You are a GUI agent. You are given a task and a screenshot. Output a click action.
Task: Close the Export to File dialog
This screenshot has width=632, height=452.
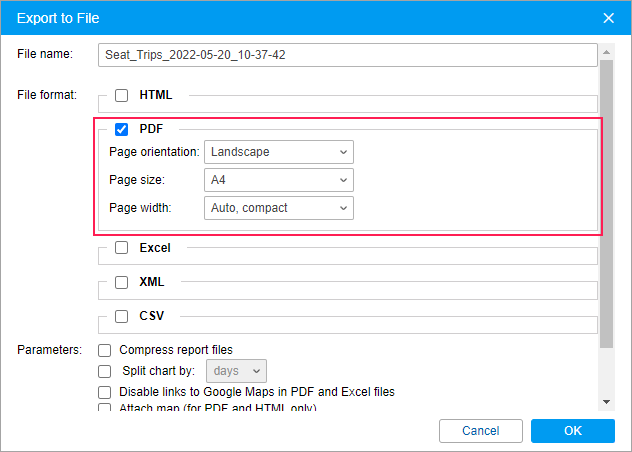[608, 18]
